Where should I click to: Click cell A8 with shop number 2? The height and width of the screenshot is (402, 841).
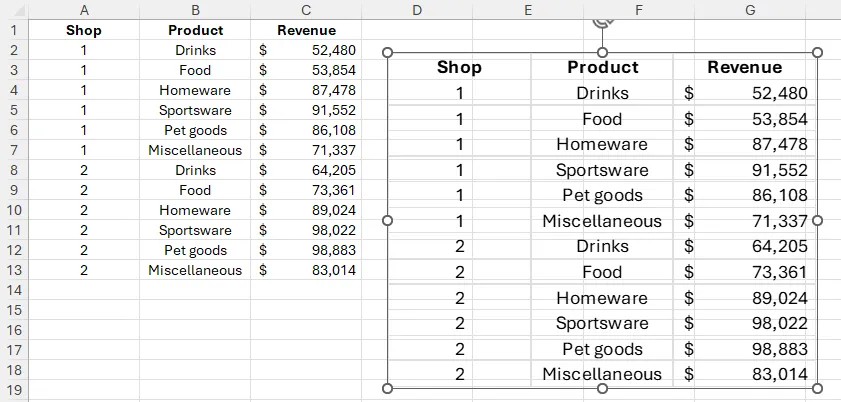84,170
